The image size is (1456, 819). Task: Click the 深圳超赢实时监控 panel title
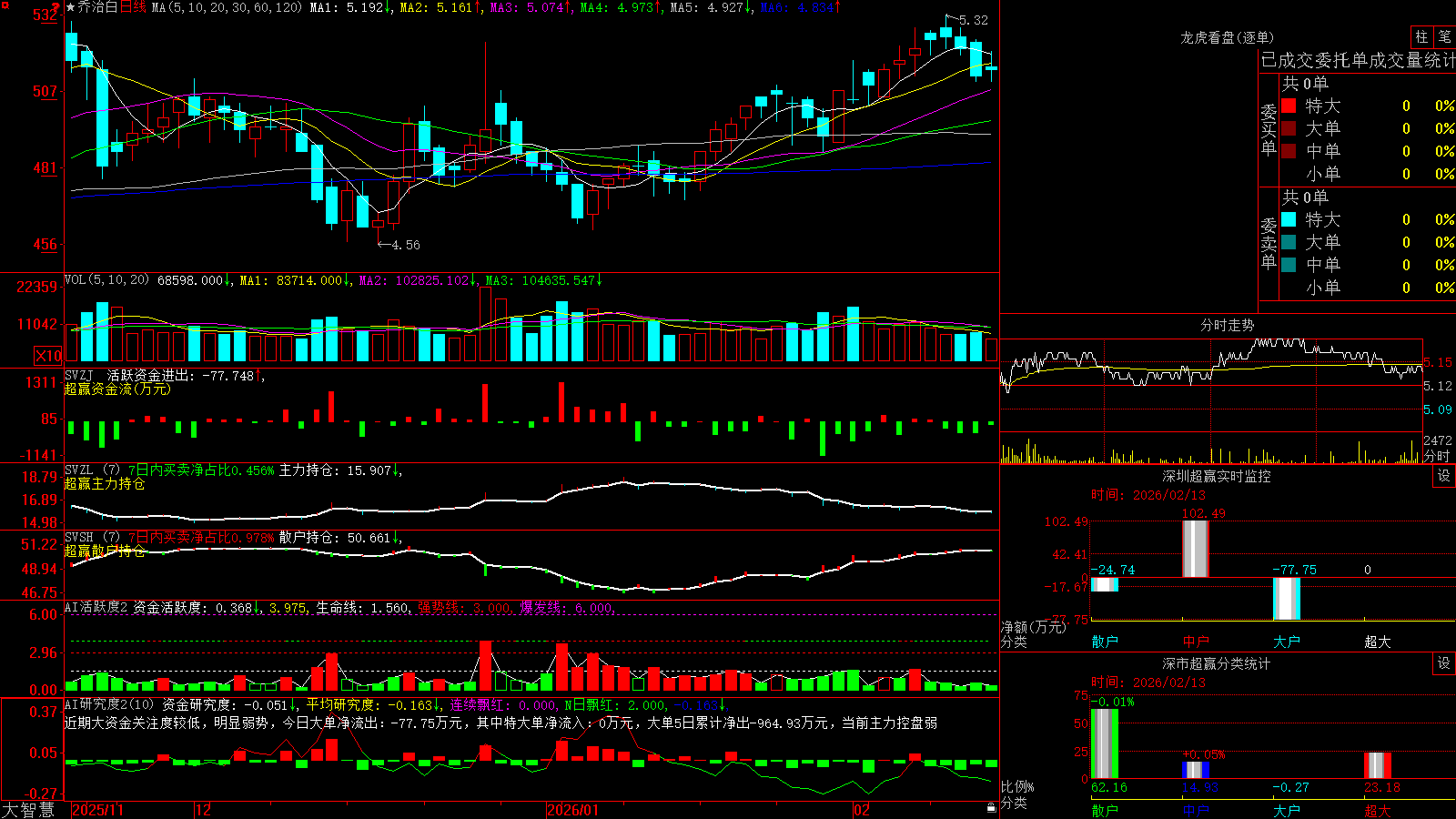[1217, 476]
